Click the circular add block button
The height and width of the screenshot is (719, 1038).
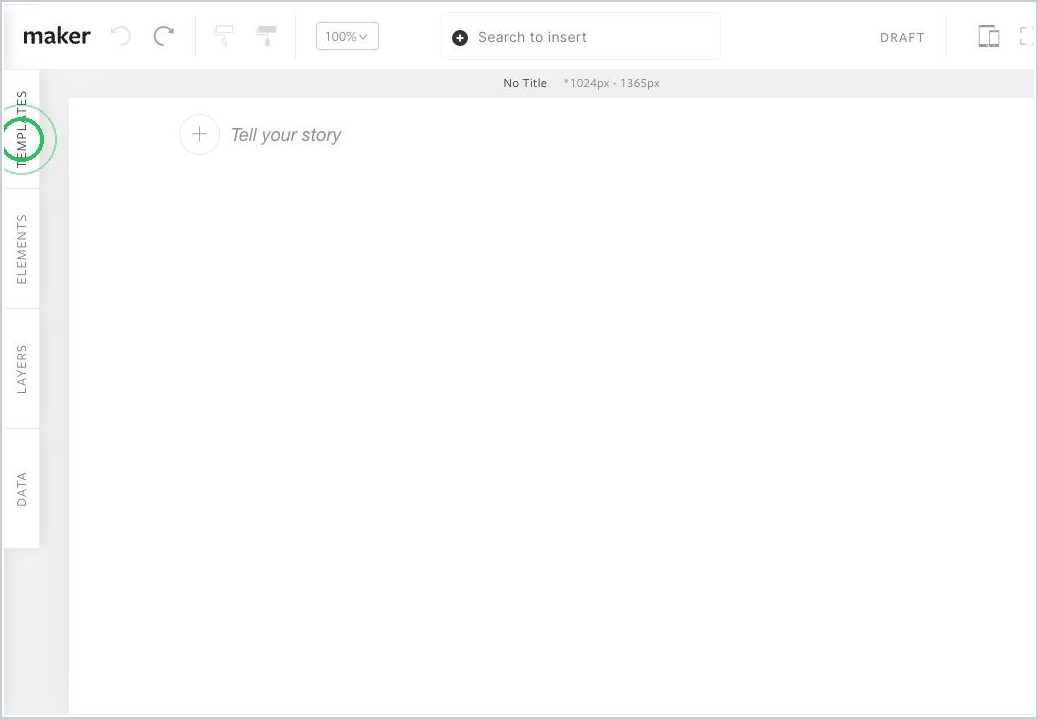point(199,134)
